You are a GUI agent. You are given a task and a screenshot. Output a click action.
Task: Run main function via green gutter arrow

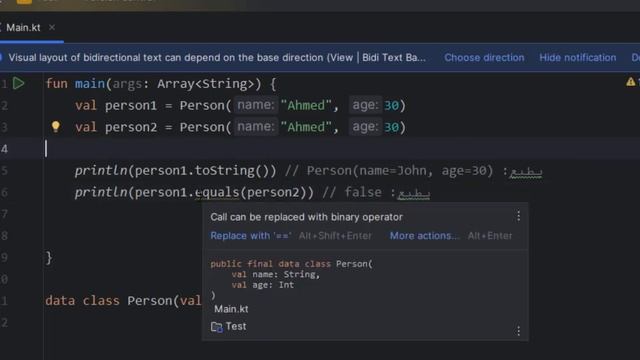(x=18, y=83)
